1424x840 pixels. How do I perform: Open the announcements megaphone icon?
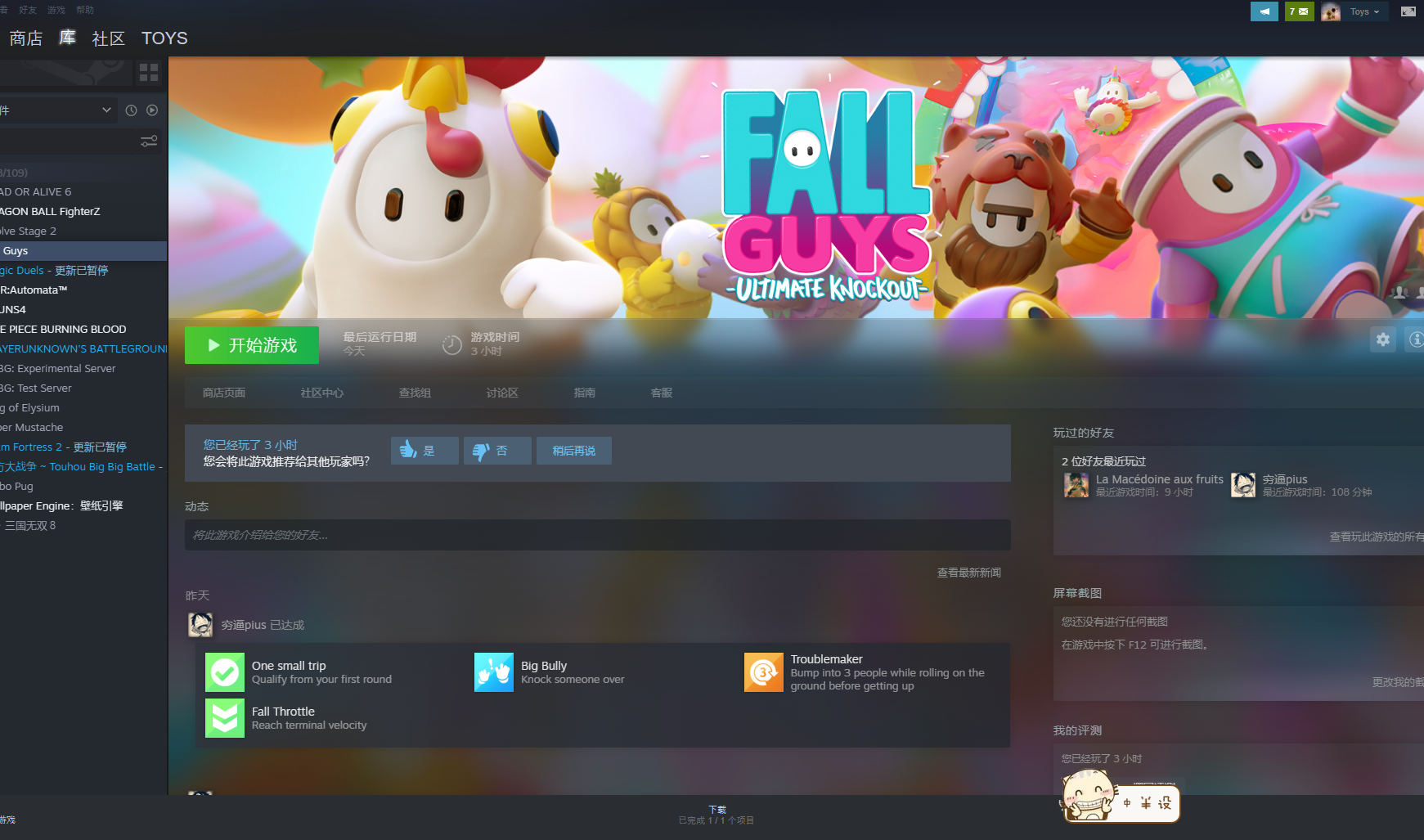pyautogui.click(x=1264, y=11)
